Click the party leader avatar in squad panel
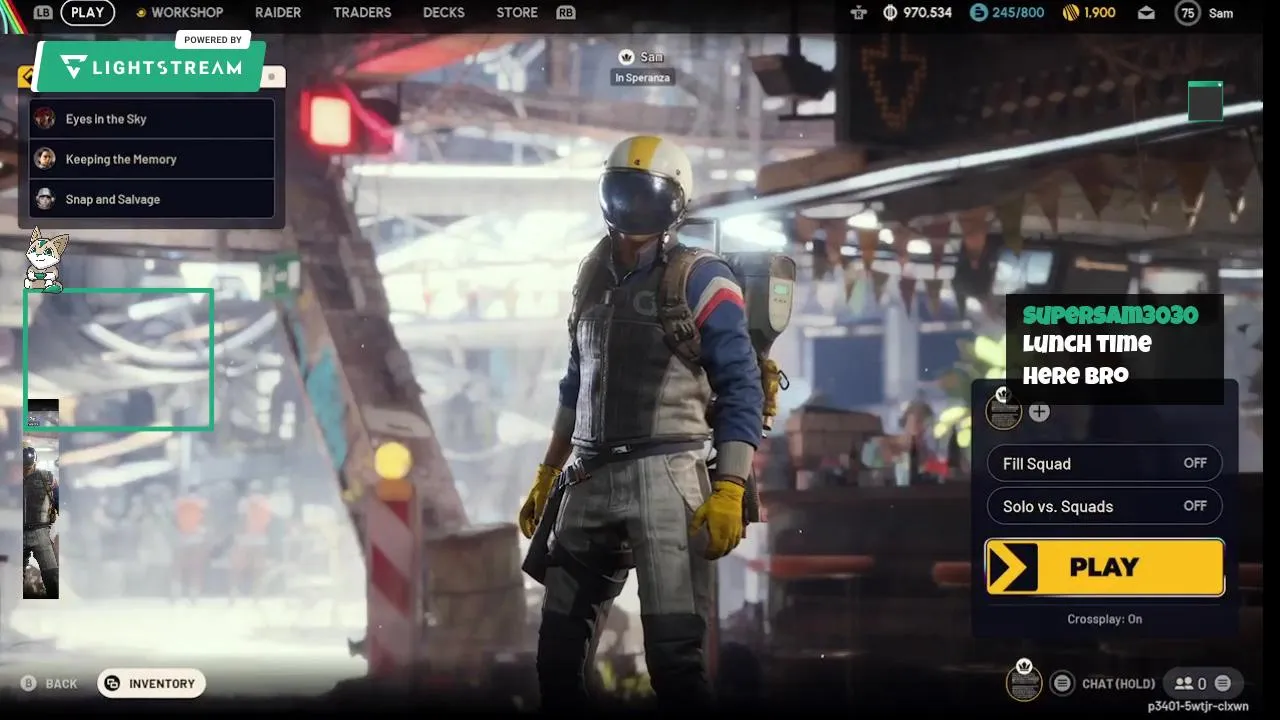The image size is (1280, 720). point(1004,410)
